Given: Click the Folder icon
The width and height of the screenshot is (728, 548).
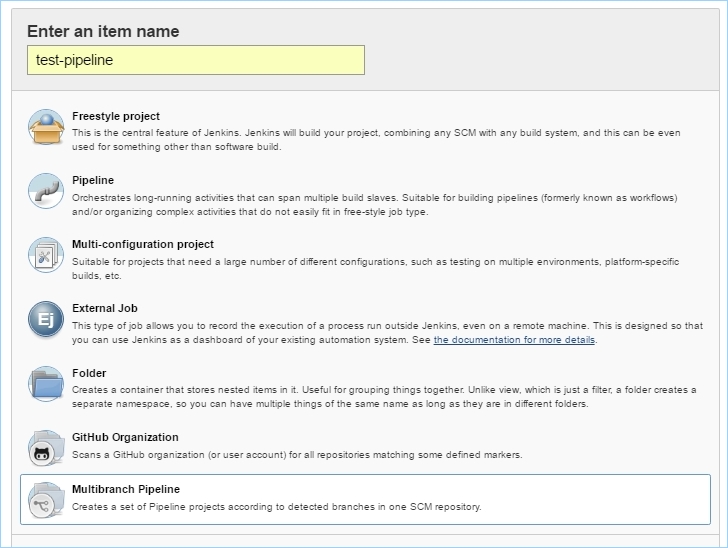Looking at the screenshot, I should tap(46, 383).
